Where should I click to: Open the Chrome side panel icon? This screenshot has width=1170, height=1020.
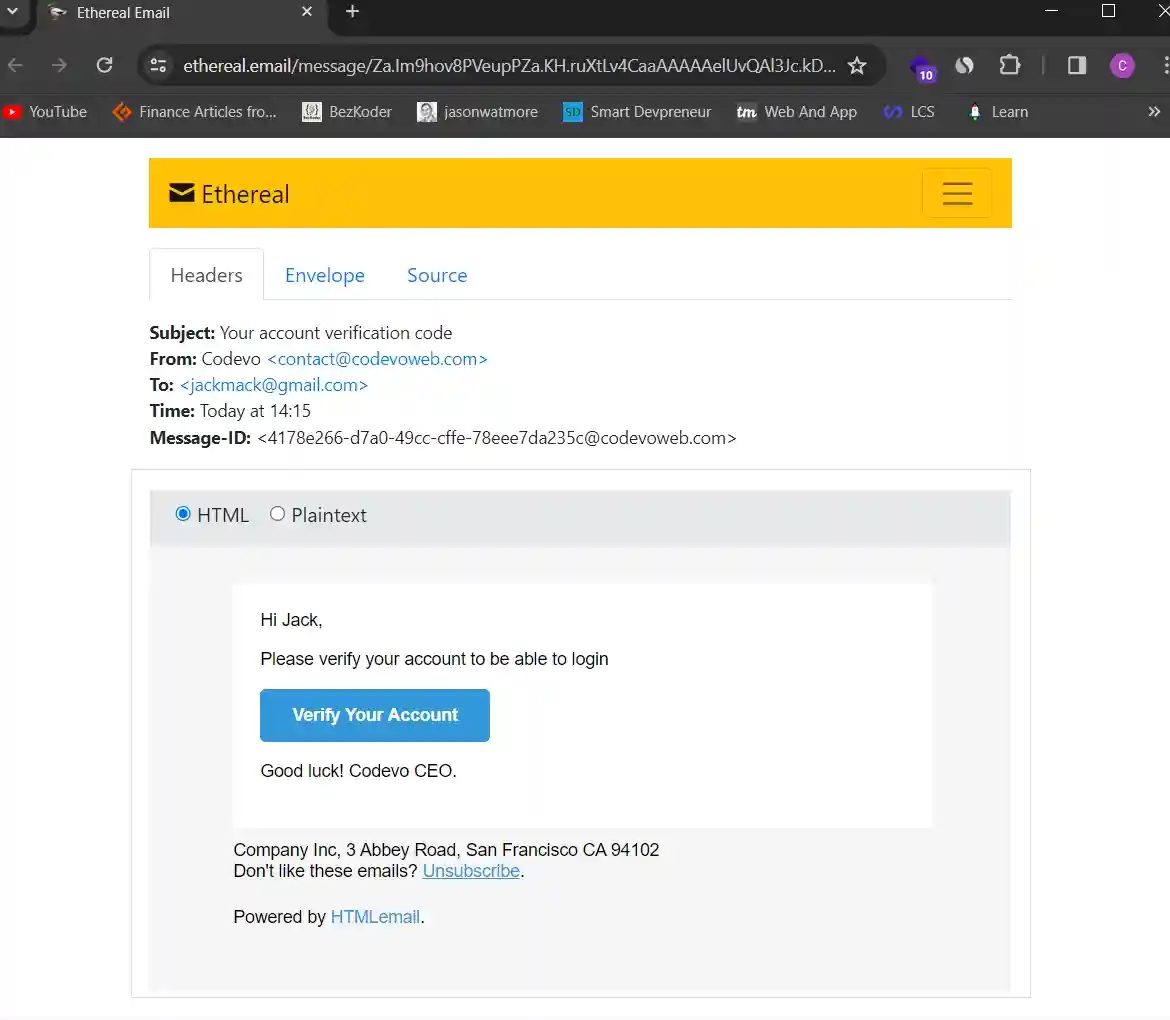pyautogui.click(x=1076, y=64)
